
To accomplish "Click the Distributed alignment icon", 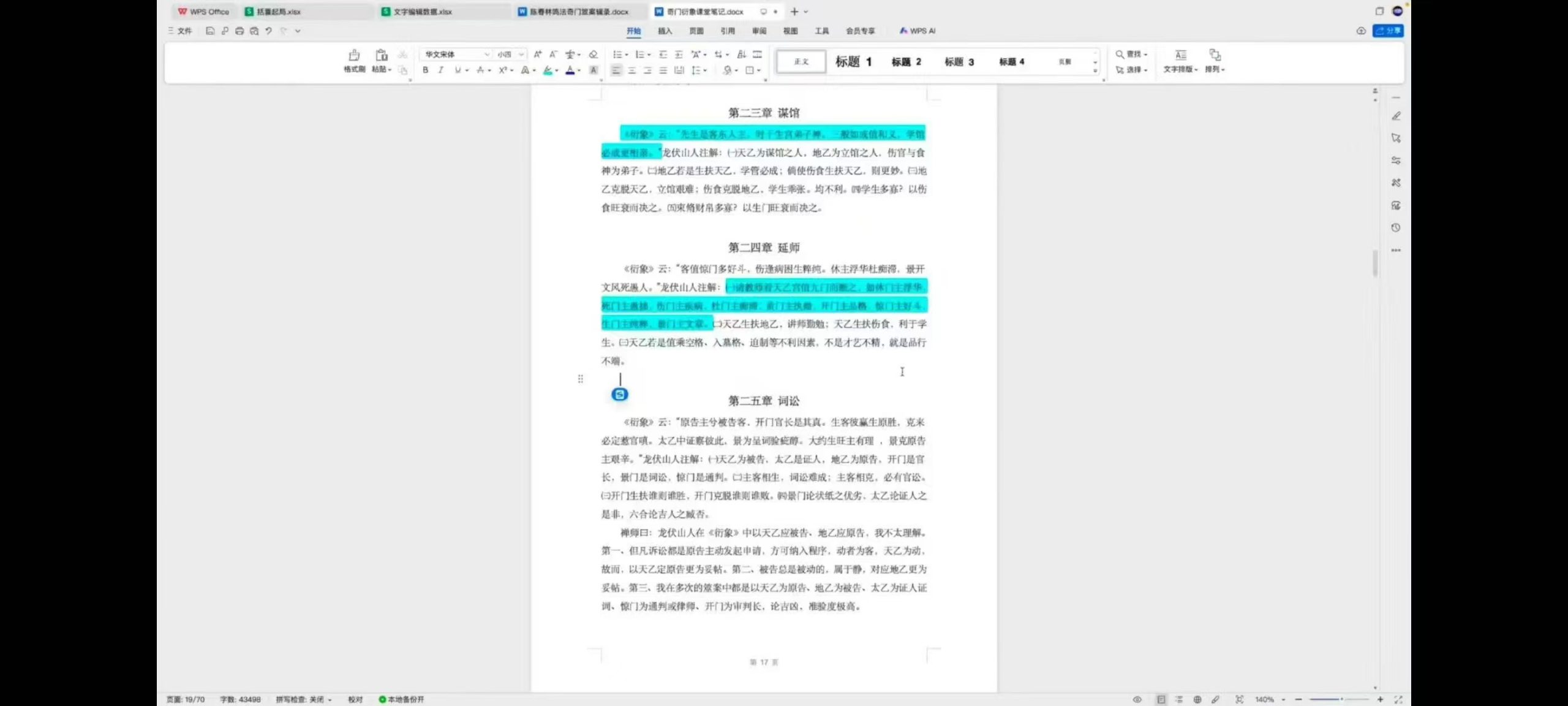I will pyautogui.click(x=679, y=70).
